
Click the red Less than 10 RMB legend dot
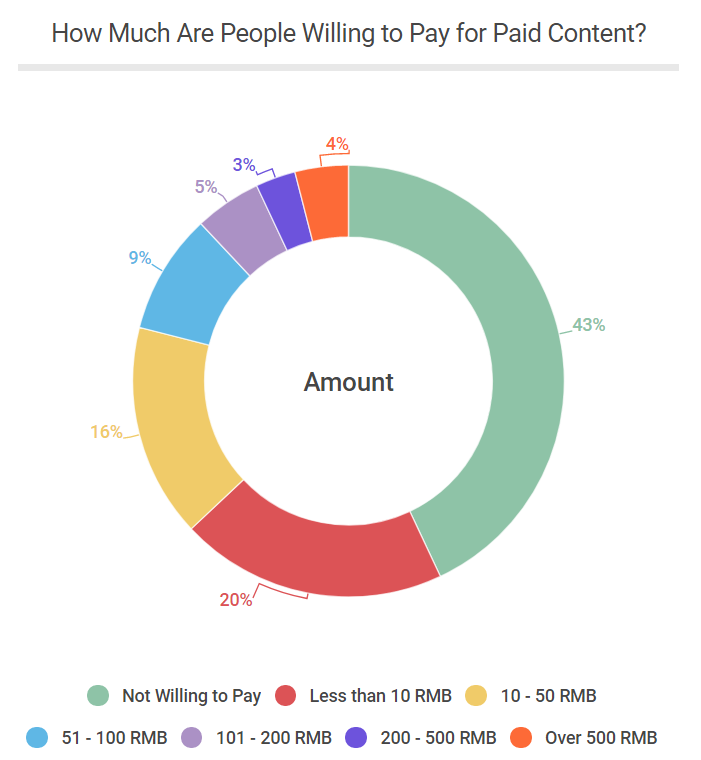tap(286, 695)
